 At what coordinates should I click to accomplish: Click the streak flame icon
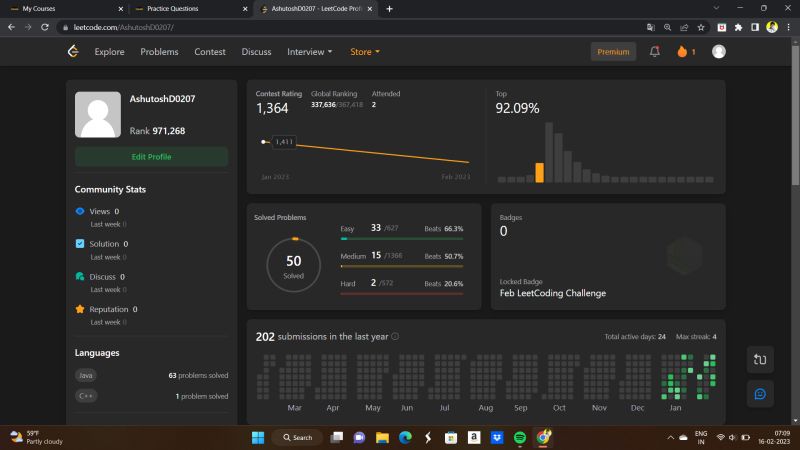tap(682, 51)
